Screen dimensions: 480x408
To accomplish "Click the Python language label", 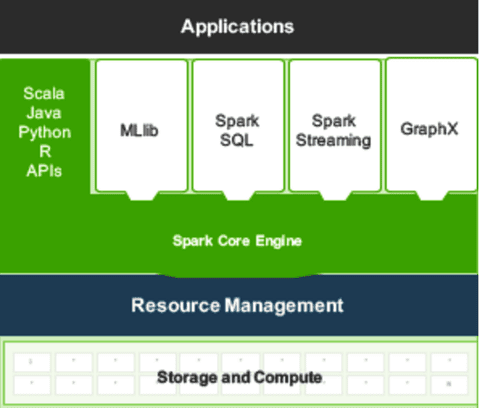I will (45, 133).
